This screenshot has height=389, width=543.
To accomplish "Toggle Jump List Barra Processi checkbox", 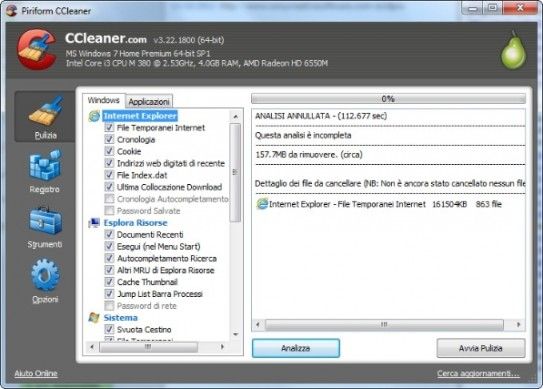I will point(109,294).
